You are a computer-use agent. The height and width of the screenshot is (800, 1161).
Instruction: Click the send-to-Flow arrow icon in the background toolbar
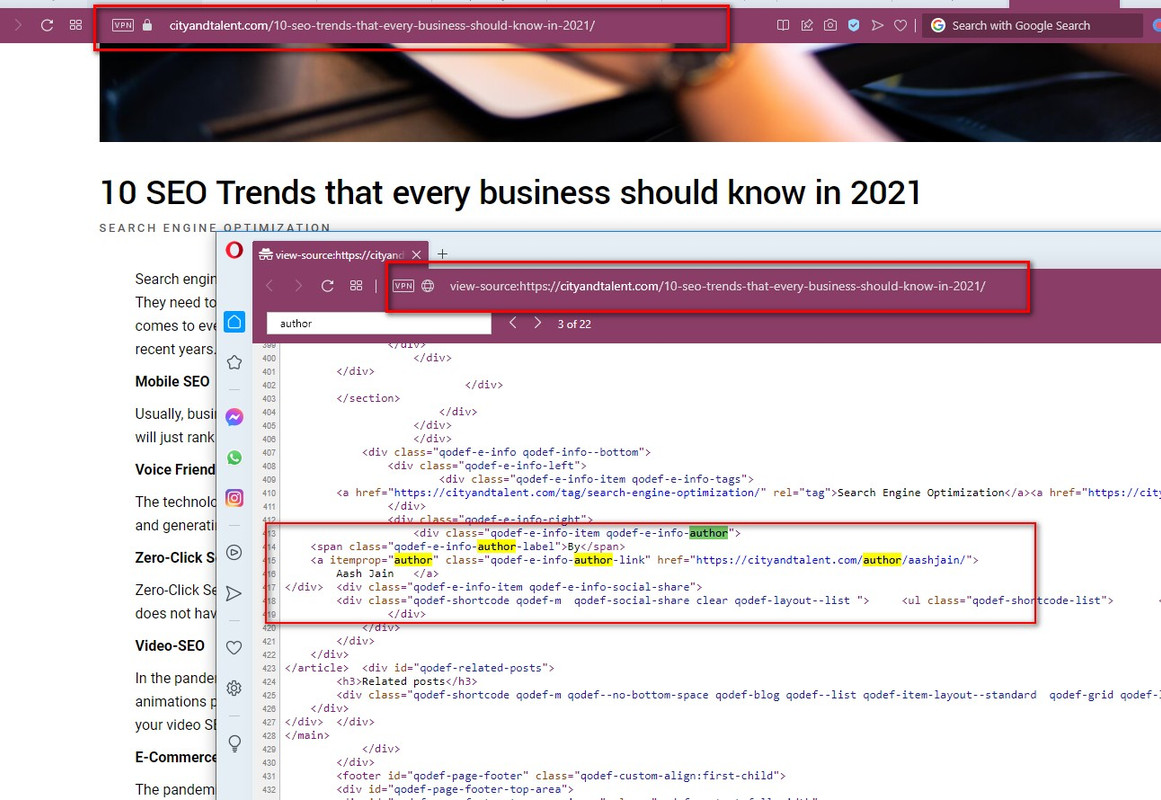(877, 25)
